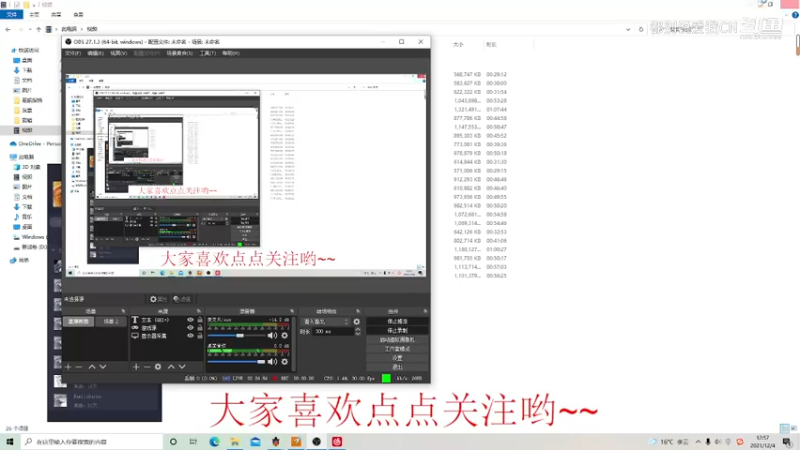Open File Explorer from the taskbar

(x=235, y=442)
